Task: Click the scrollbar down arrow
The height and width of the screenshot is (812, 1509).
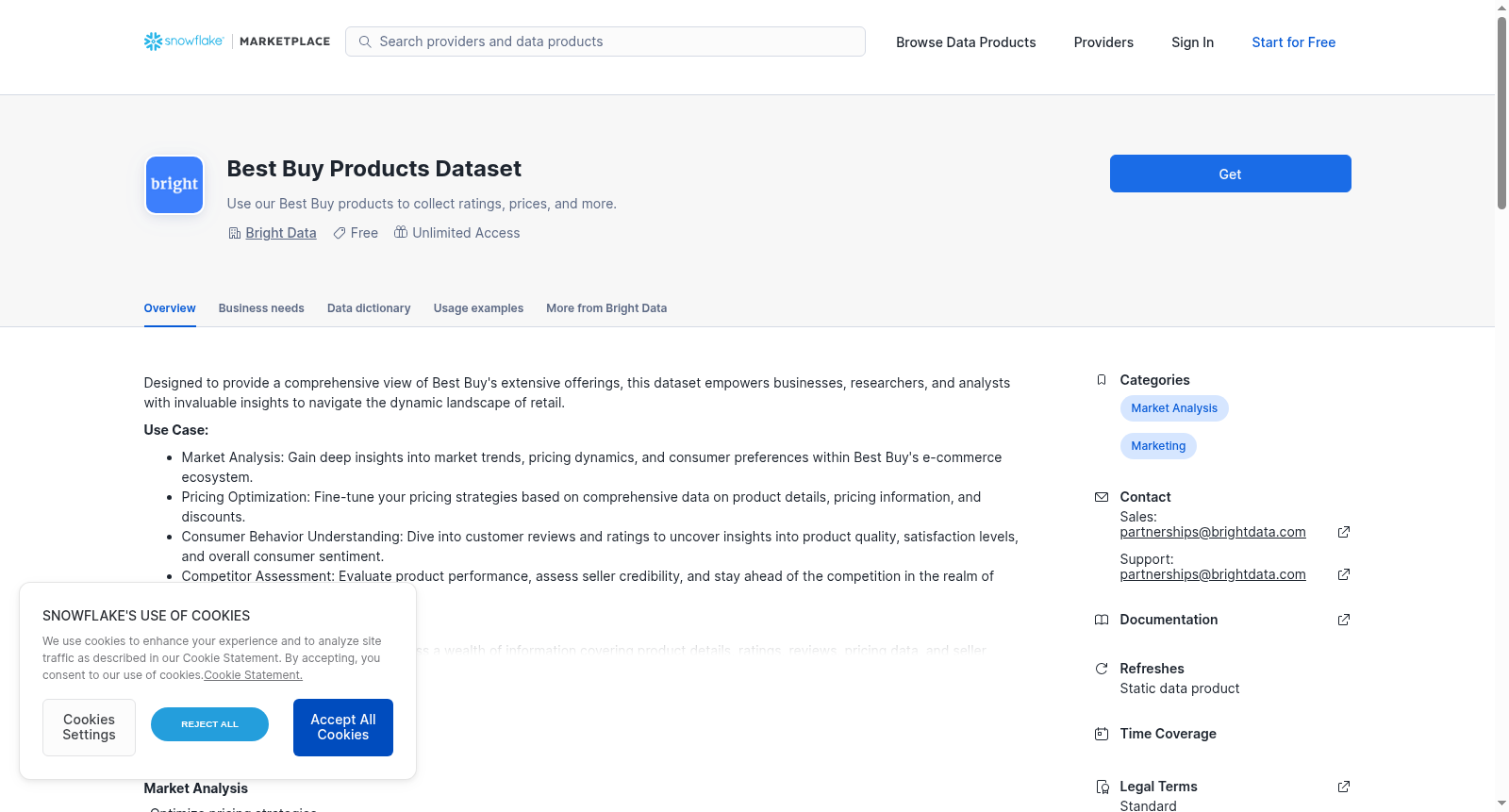Action: [1501, 804]
